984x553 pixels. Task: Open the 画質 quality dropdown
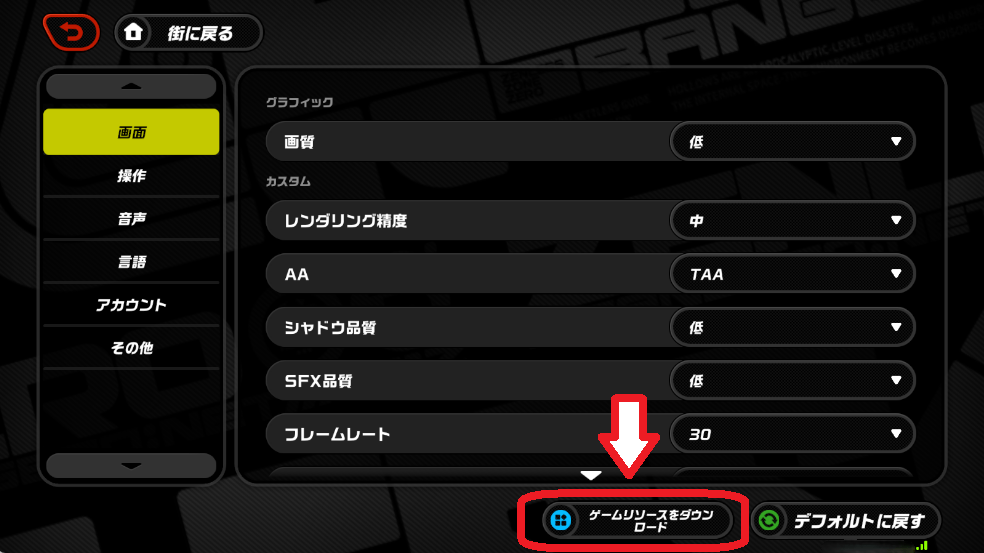793,141
